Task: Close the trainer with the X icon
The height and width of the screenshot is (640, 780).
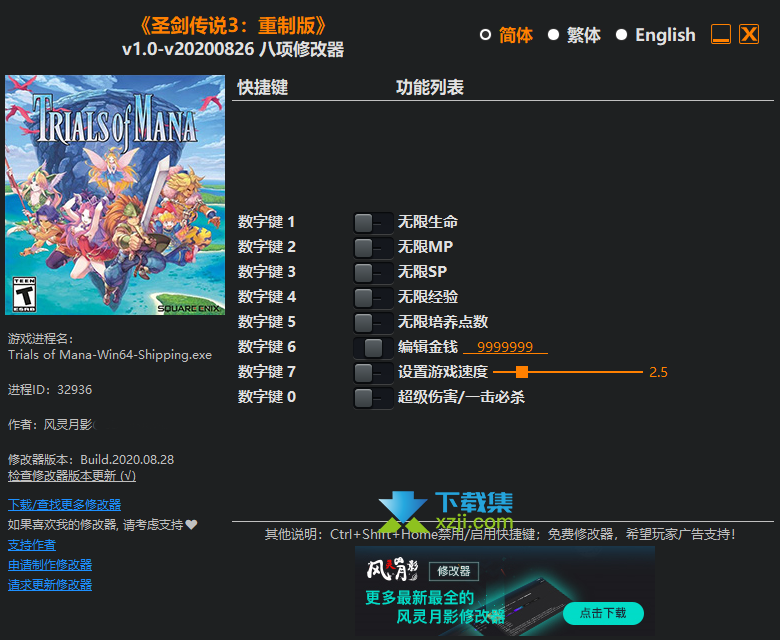Action: pyautogui.click(x=749, y=34)
